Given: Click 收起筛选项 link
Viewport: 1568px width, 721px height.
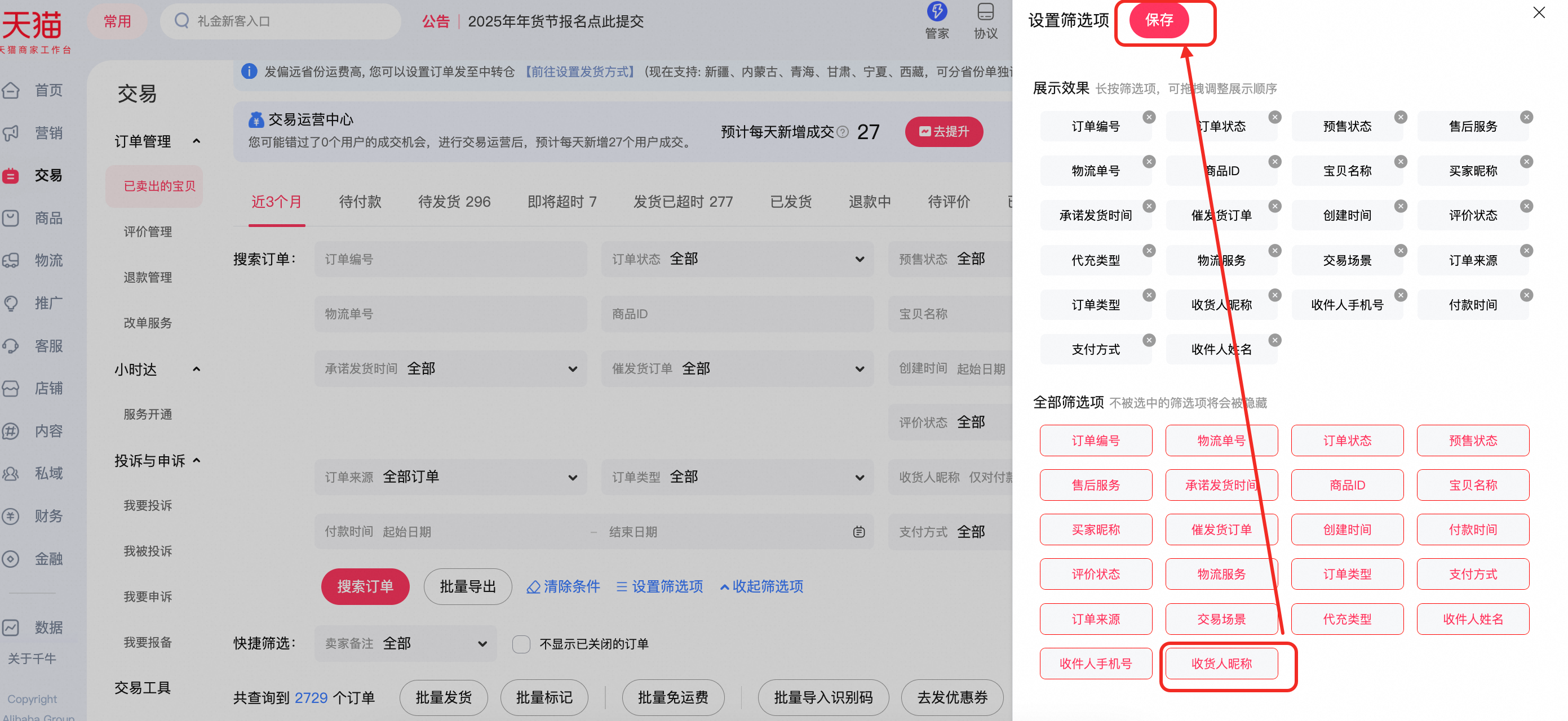Looking at the screenshot, I should point(761,586).
